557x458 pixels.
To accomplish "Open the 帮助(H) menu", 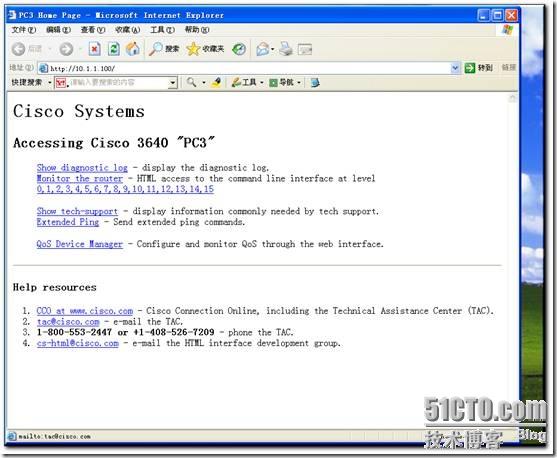I will tap(197, 30).
